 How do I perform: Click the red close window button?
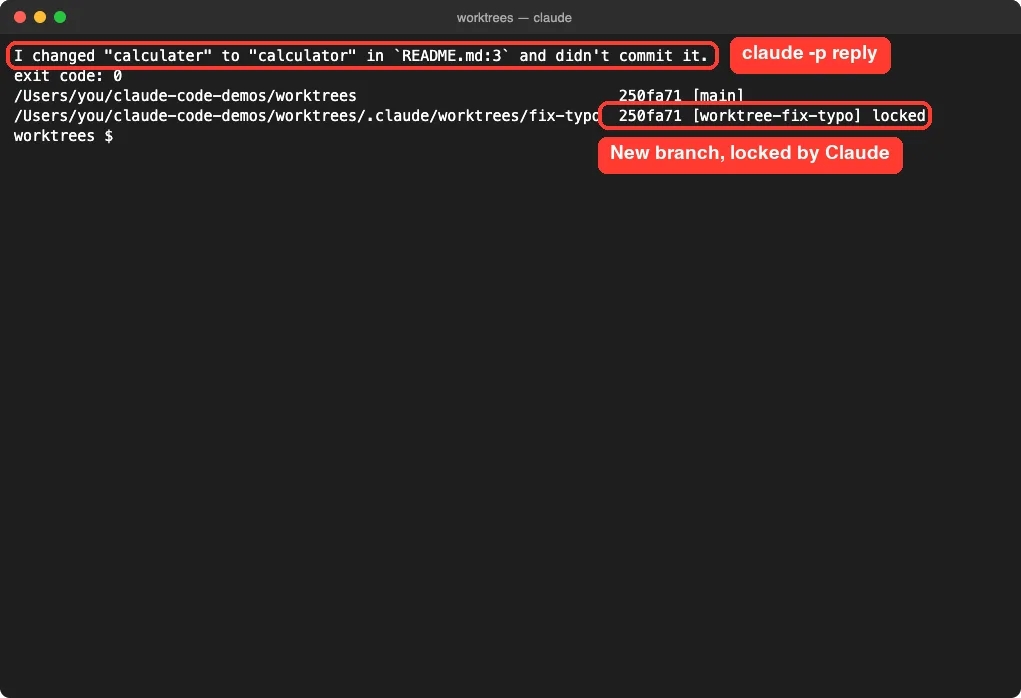coord(20,17)
